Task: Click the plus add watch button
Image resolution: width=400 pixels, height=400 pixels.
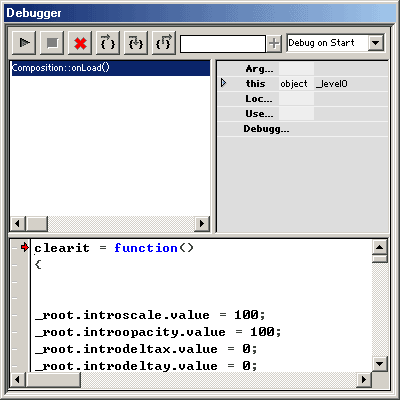Action: coord(274,43)
